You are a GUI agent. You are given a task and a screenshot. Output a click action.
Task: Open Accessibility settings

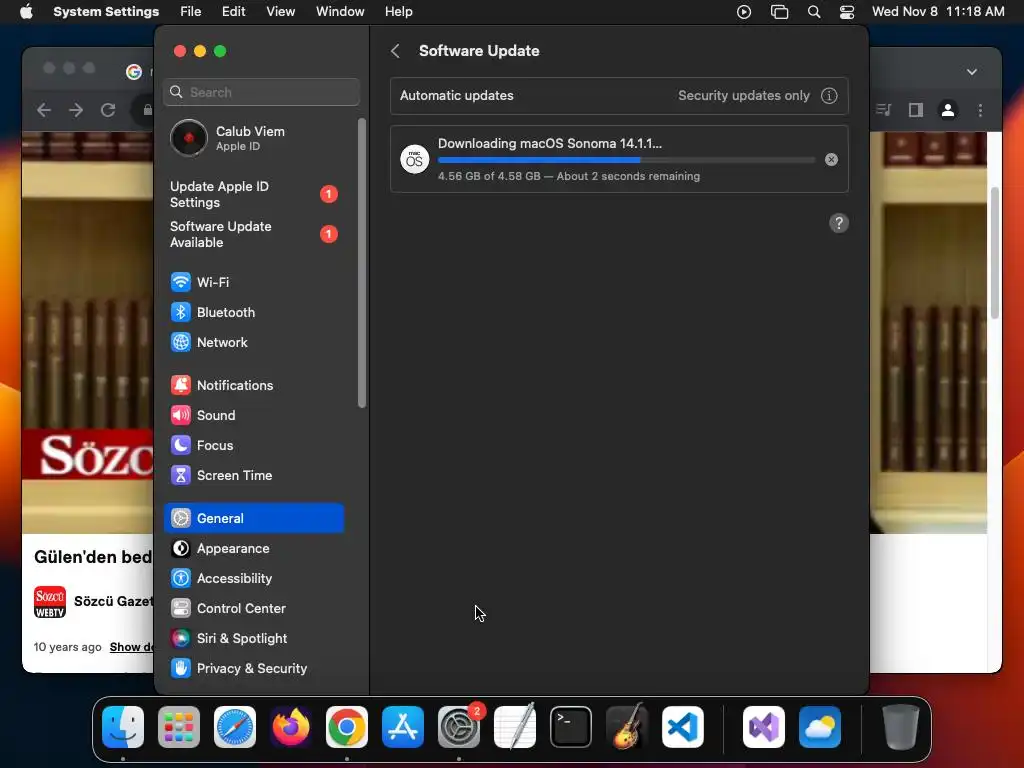(x=253, y=579)
